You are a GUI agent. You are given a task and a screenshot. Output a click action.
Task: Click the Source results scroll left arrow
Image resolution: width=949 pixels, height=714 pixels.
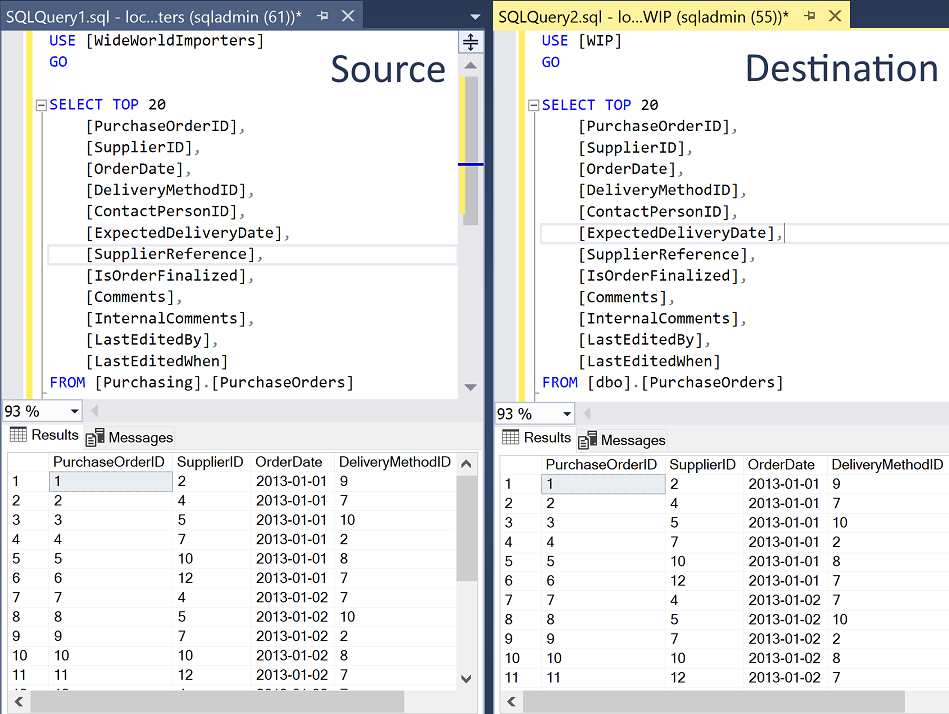[19, 702]
